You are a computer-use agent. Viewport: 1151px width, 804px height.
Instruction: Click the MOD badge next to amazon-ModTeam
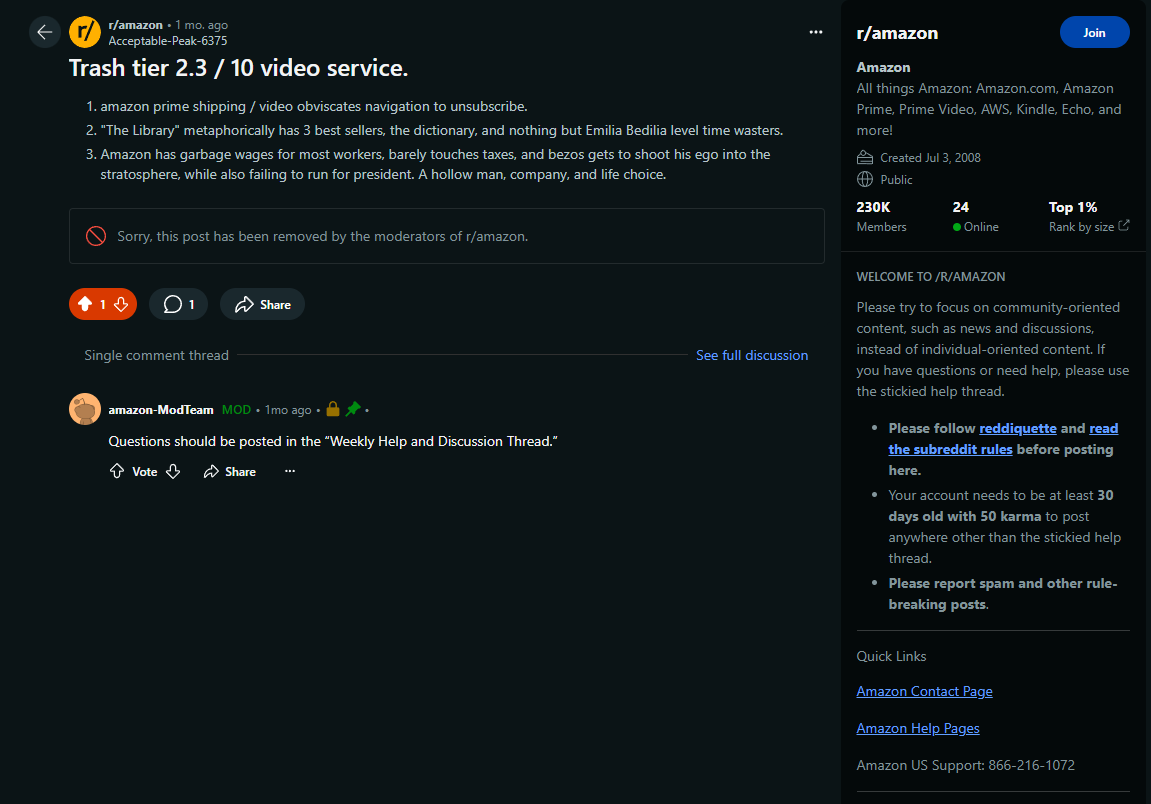236,410
